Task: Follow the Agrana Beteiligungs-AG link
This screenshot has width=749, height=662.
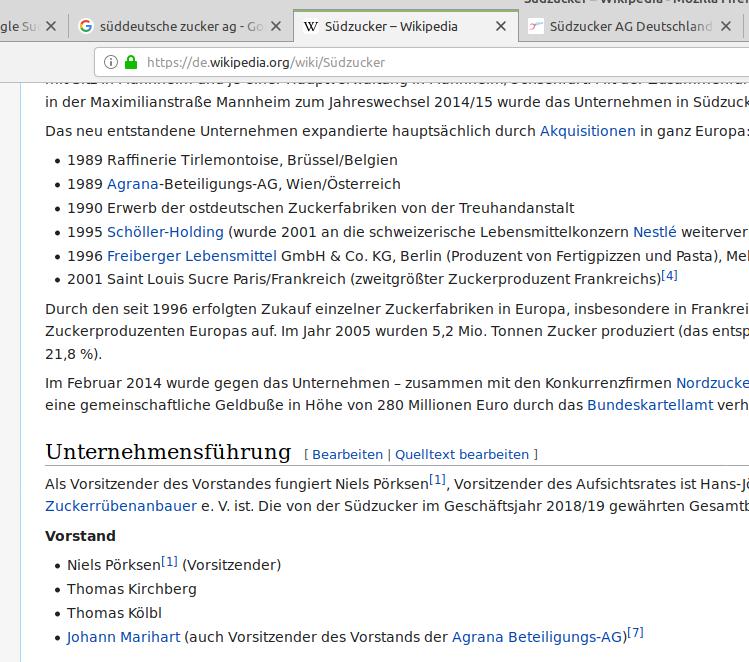Action: (x=537, y=637)
